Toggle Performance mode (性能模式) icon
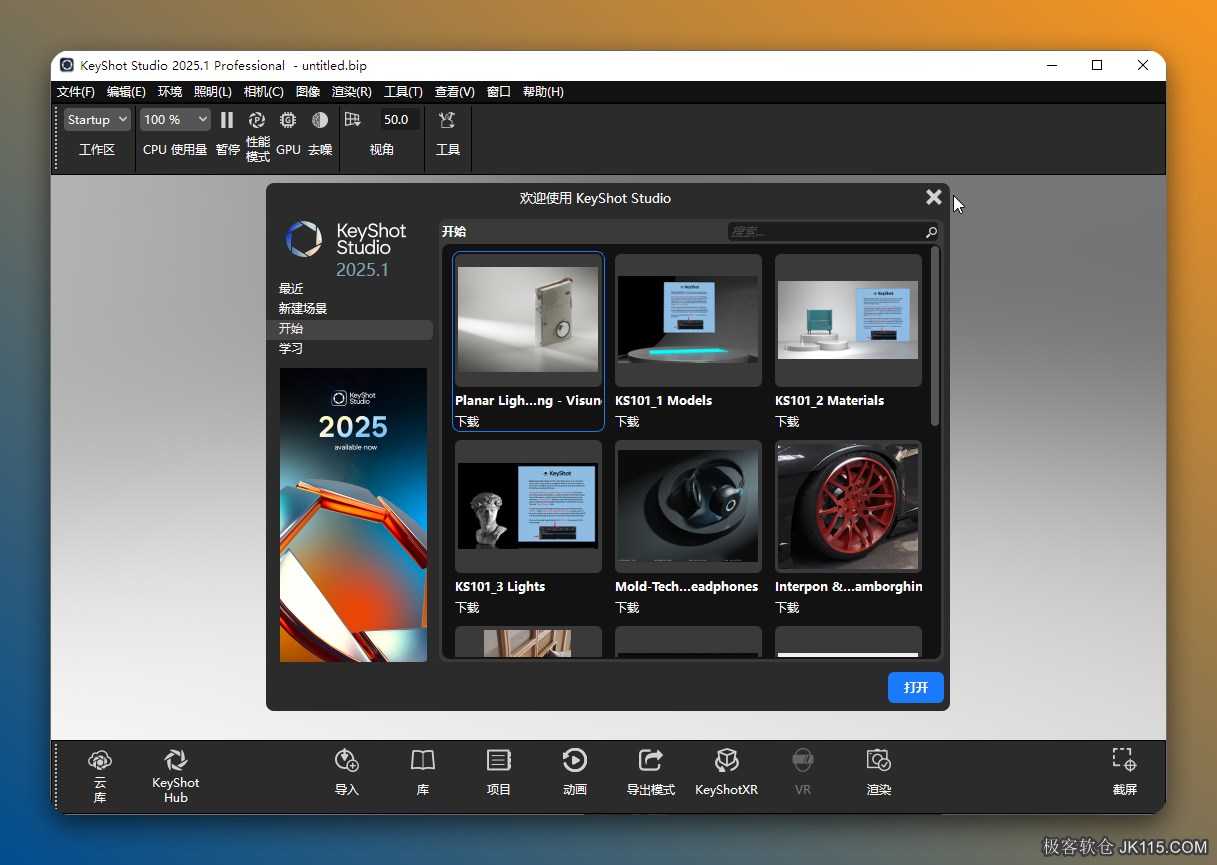Image resolution: width=1217 pixels, height=865 pixels. (x=257, y=120)
